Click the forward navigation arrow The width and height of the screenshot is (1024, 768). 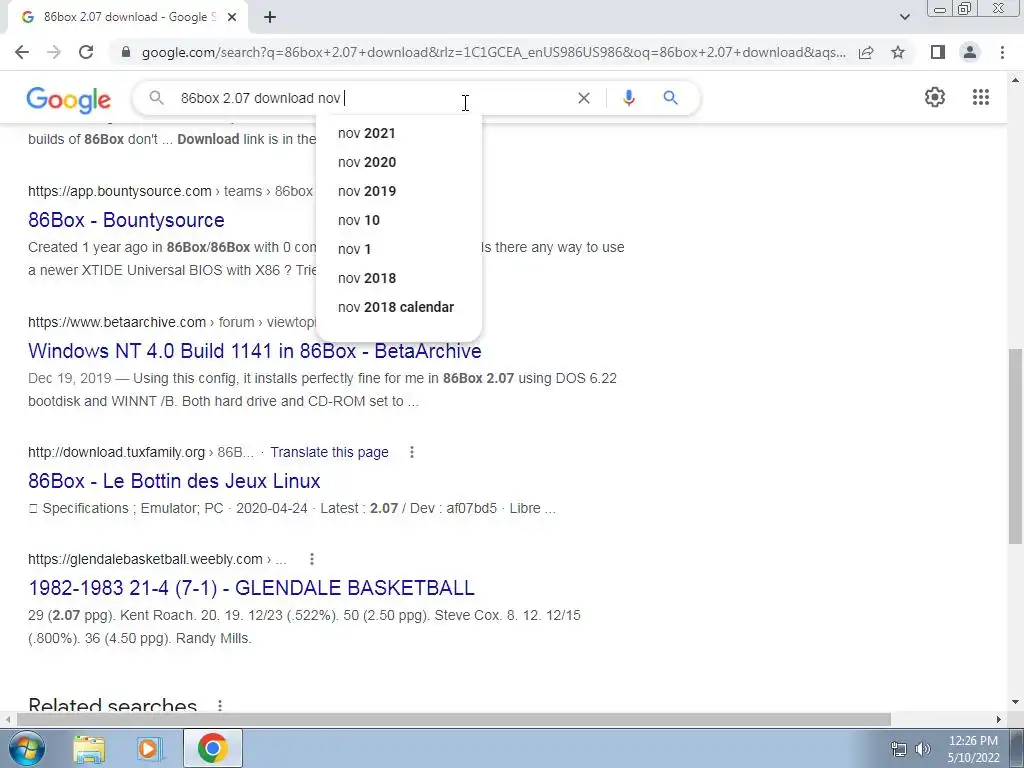pos(54,52)
